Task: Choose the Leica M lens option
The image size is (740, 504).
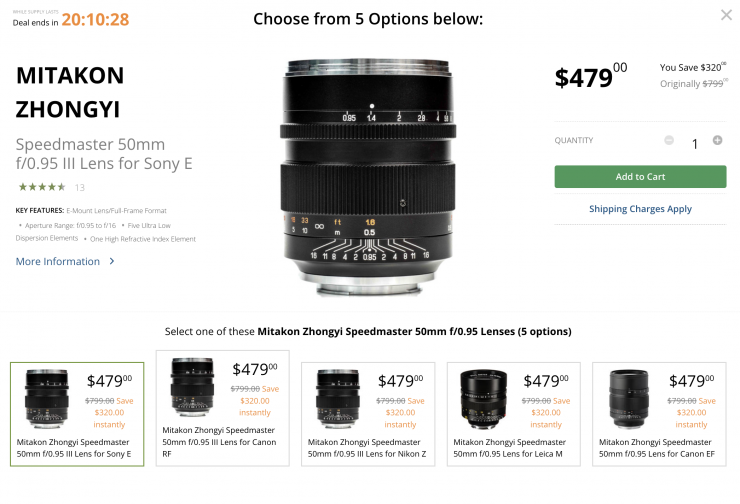Action: click(513, 413)
